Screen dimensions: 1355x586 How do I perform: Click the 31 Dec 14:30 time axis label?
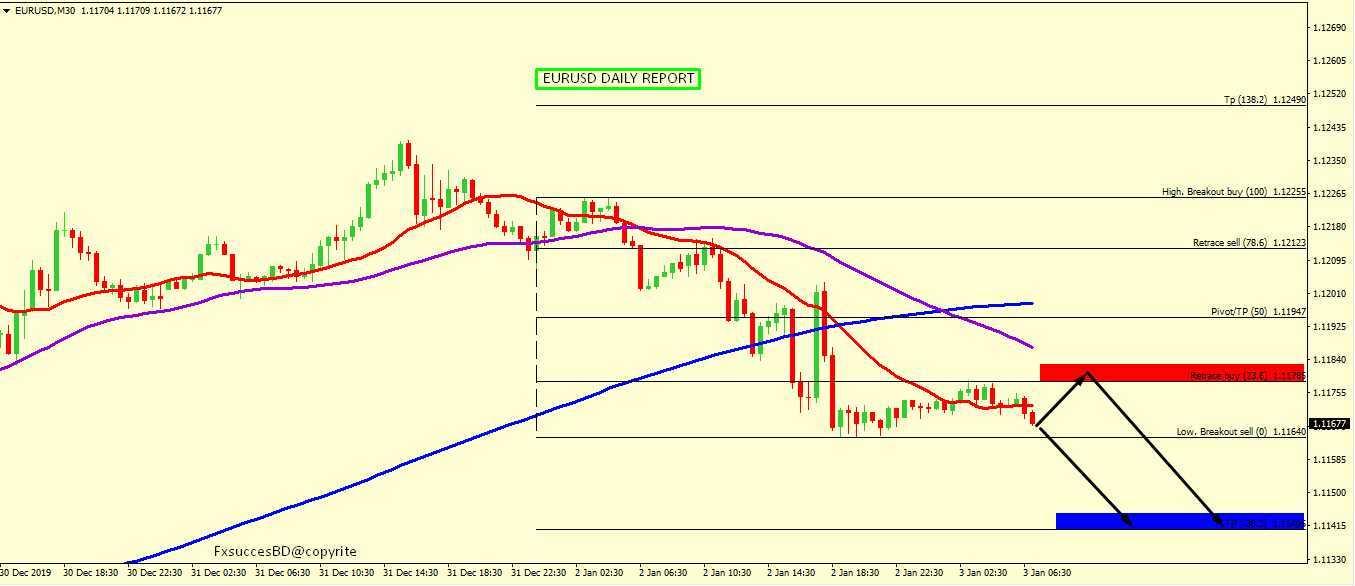413,573
